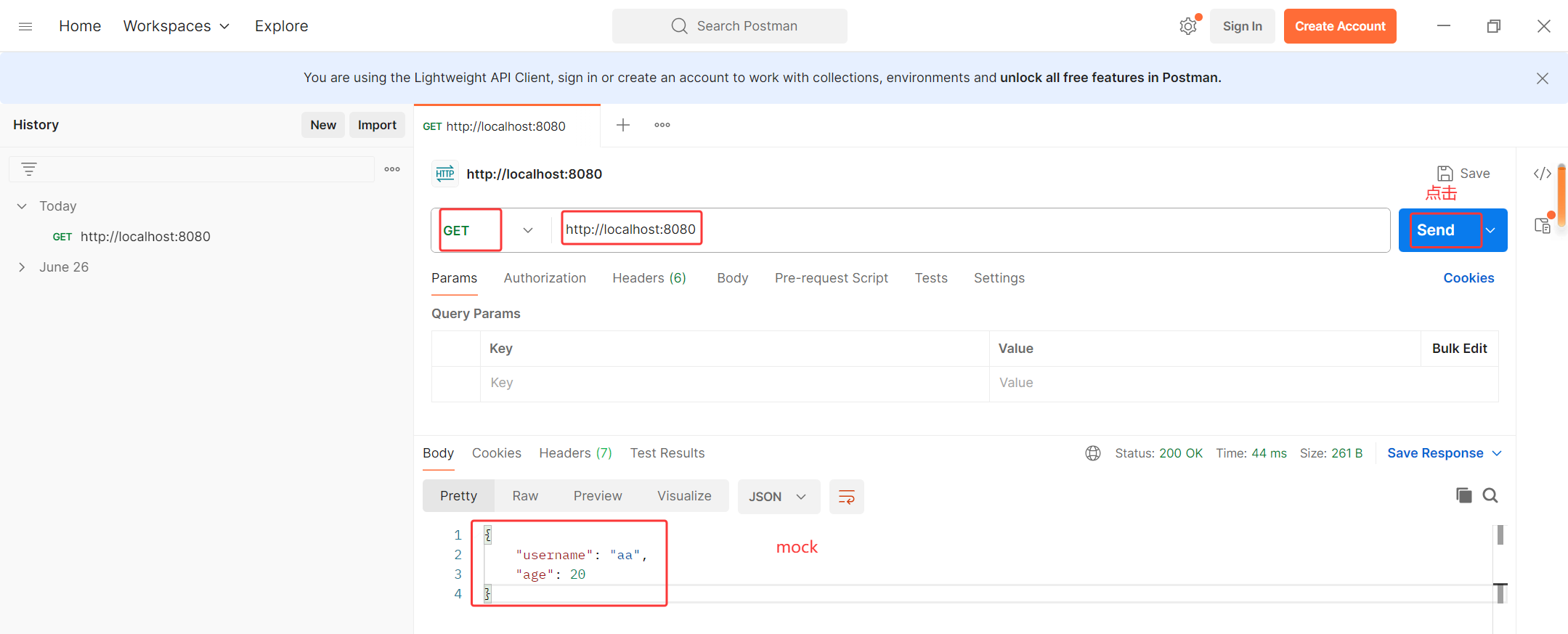Open the request Settings tab

coord(999,278)
